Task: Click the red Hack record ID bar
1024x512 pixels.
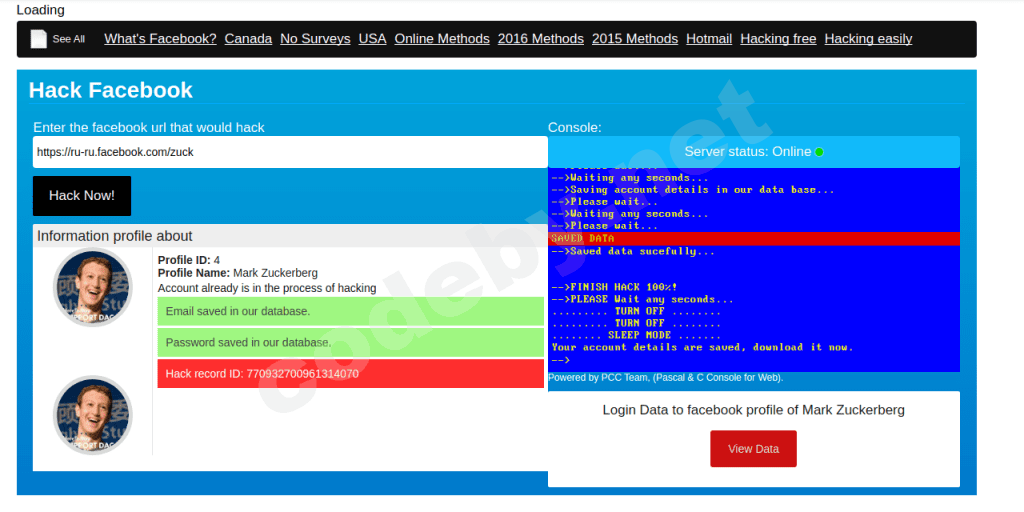Action: pos(351,374)
